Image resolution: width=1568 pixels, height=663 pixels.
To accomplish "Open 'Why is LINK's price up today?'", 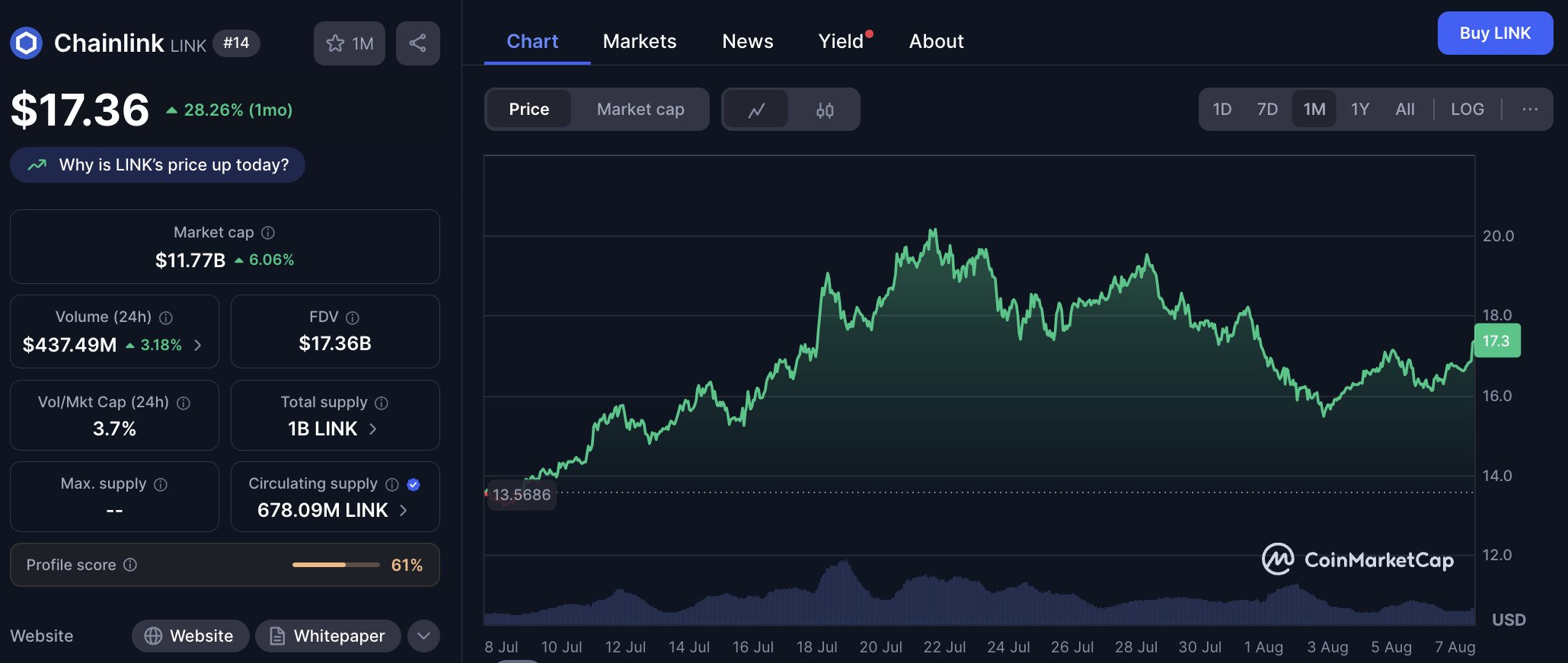I will [158, 165].
